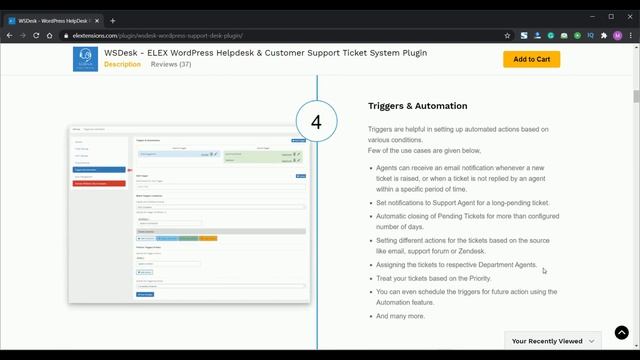Click the WSDesk plugin title text
Viewport: 640px width, 360px height.
[x=265, y=53]
